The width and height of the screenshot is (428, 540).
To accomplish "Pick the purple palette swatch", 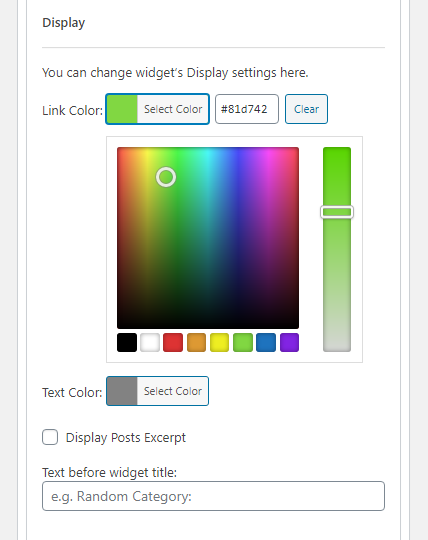I will tap(289, 342).
